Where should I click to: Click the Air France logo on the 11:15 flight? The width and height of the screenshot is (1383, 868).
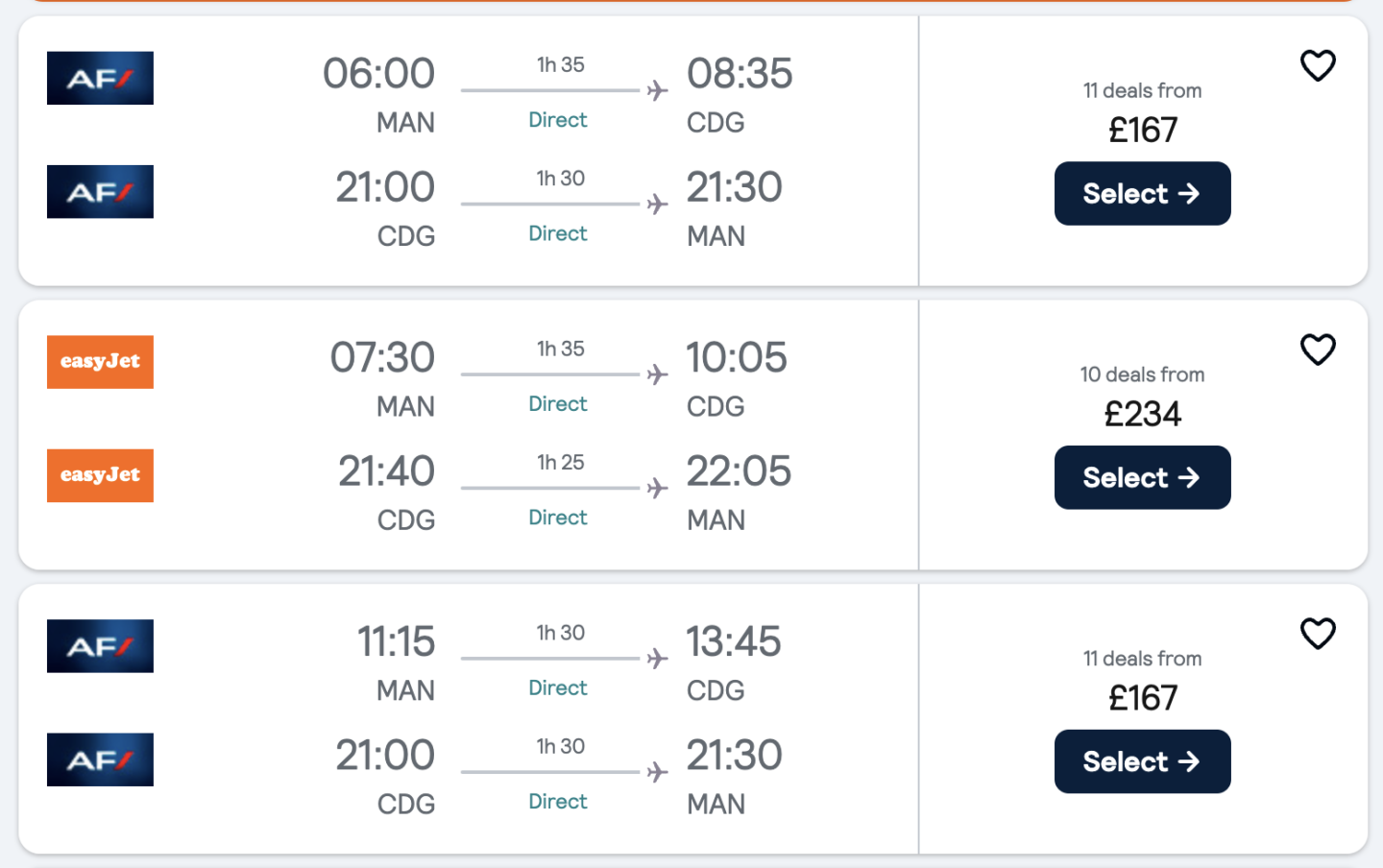(100, 646)
